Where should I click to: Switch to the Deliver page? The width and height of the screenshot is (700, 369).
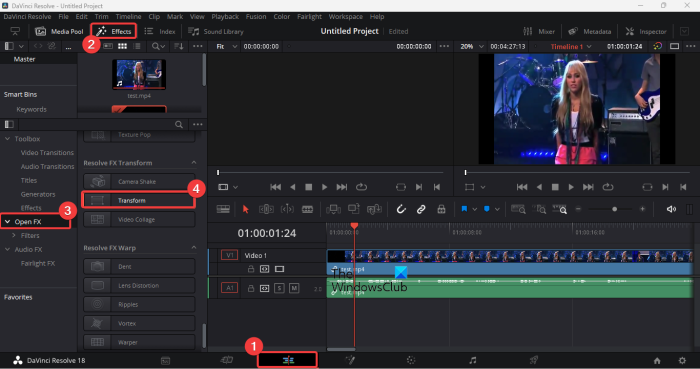(533, 360)
